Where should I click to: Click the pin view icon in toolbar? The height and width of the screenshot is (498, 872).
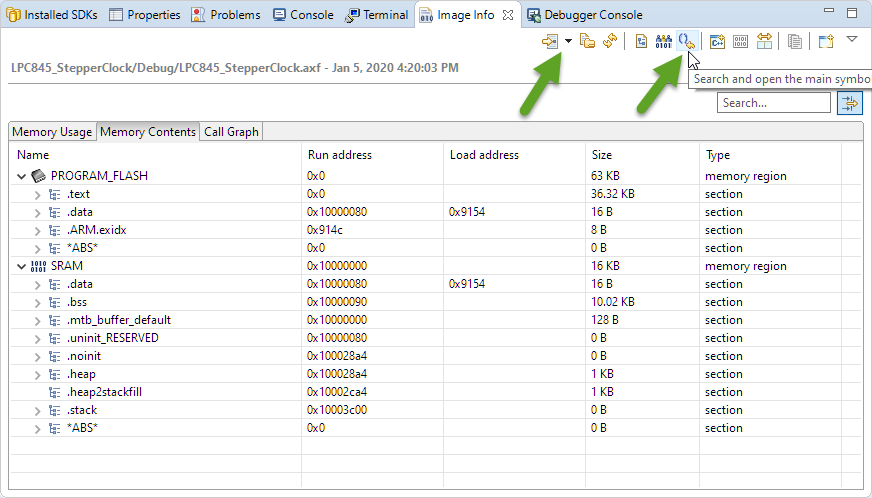coord(825,41)
